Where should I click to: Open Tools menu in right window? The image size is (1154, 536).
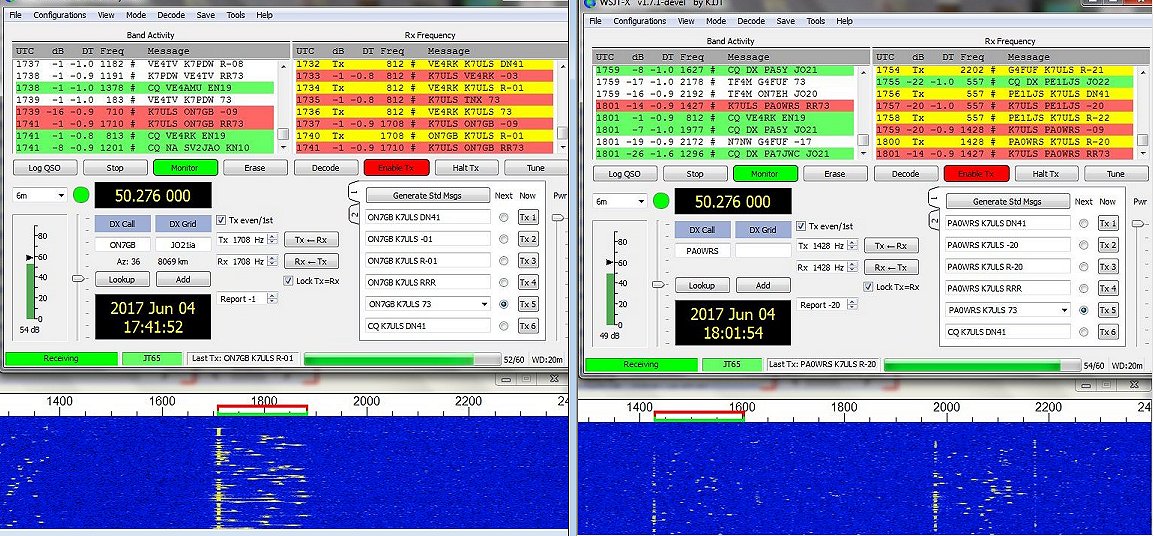point(815,21)
